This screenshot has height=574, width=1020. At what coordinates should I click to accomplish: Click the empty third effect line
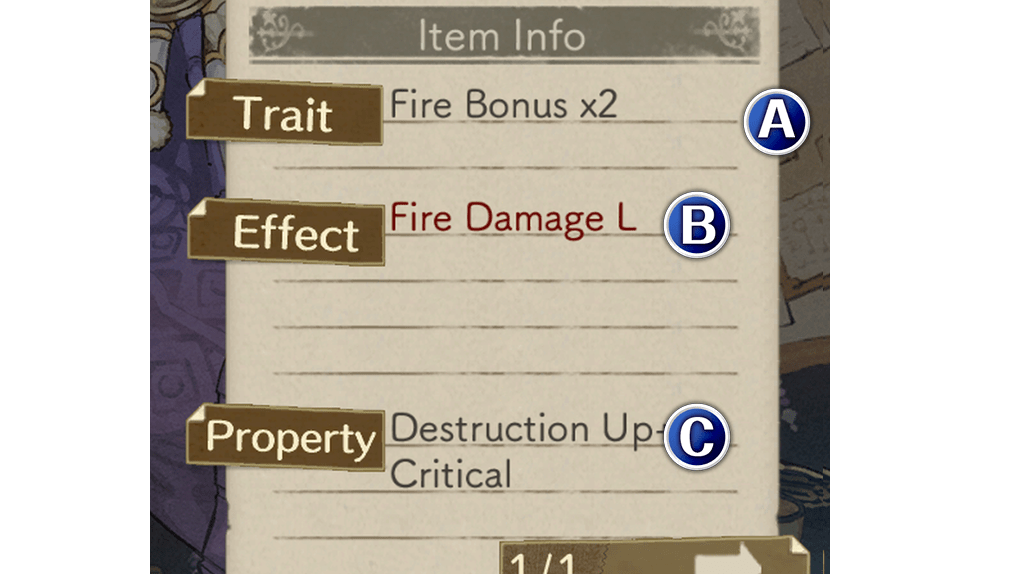pos(505,305)
